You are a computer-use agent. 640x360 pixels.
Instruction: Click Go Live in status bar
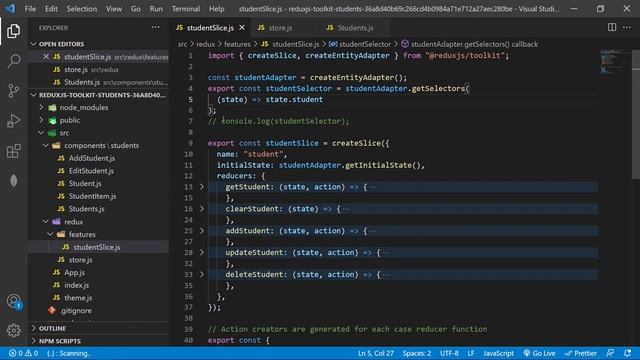pyautogui.click(x=539, y=353)
